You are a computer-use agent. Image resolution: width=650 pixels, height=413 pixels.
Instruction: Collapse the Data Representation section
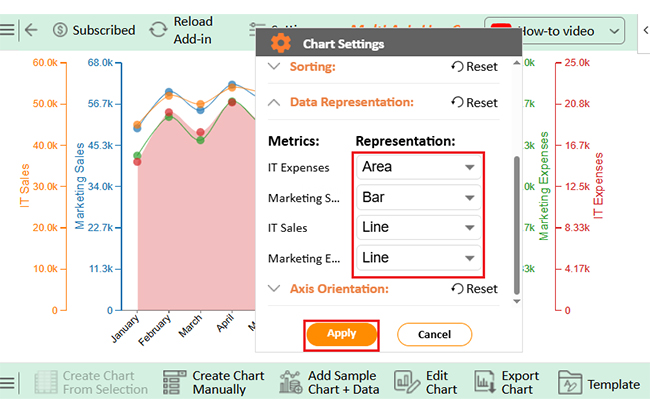click(274, 102)
